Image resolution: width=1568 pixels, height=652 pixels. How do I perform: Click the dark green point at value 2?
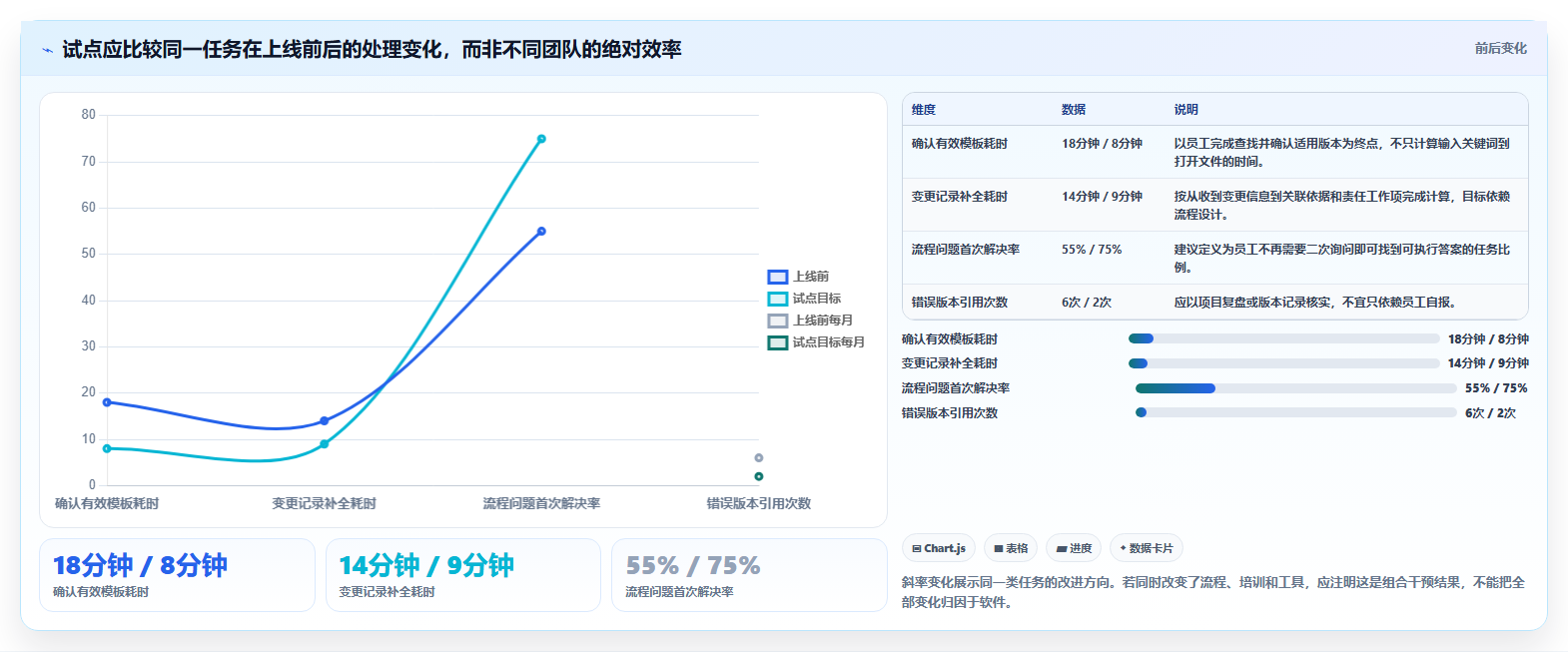[758, 476]
